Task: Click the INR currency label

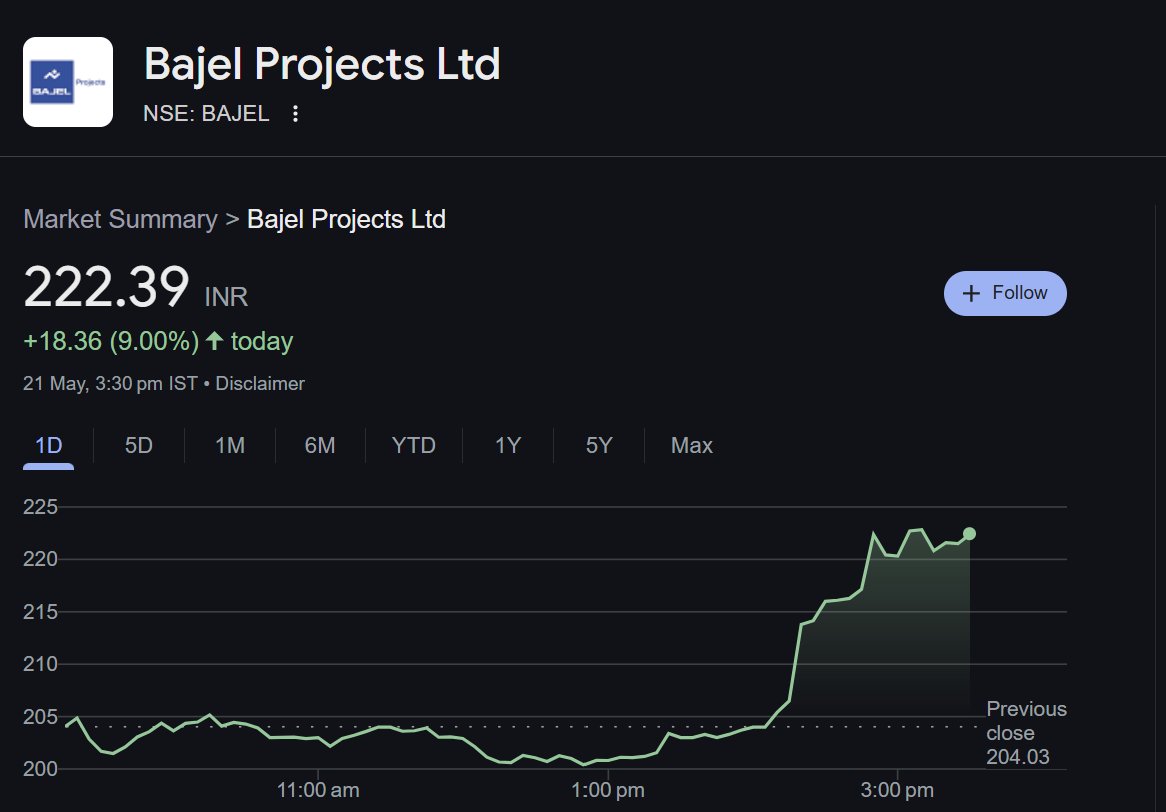Action: point(226,297)
